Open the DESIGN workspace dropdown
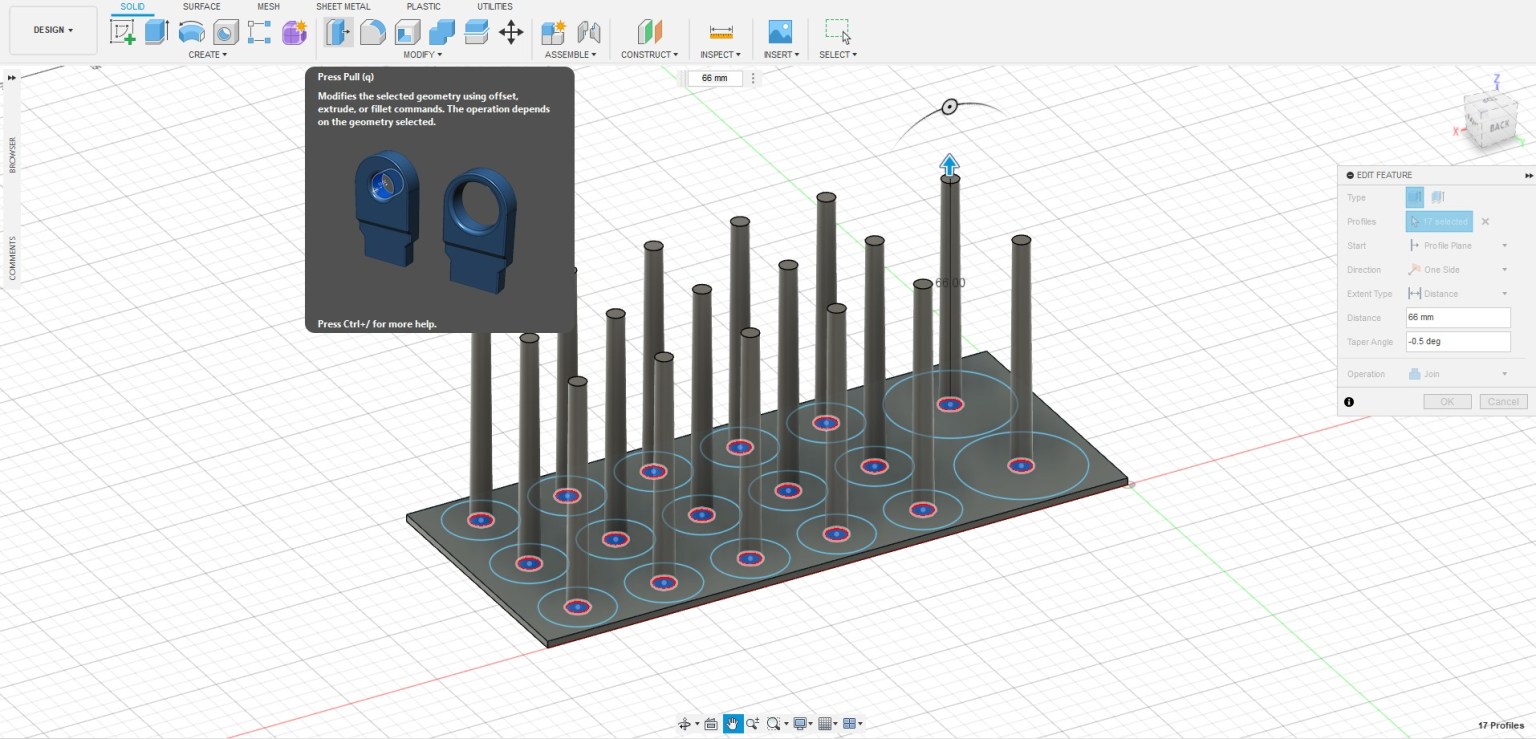The width and height of the screenshot is (1536, 739). [53, 30]
